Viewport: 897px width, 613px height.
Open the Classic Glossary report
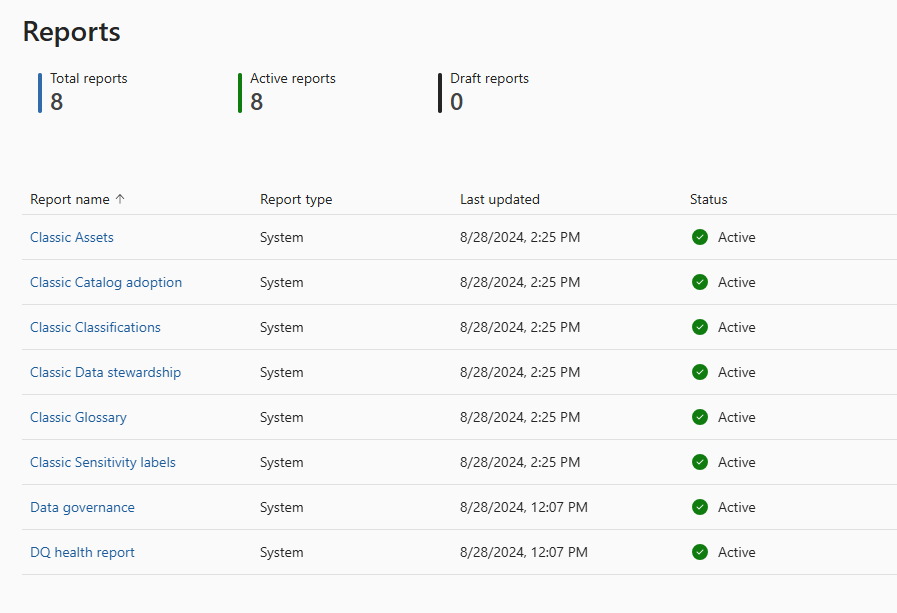point(78,417)
